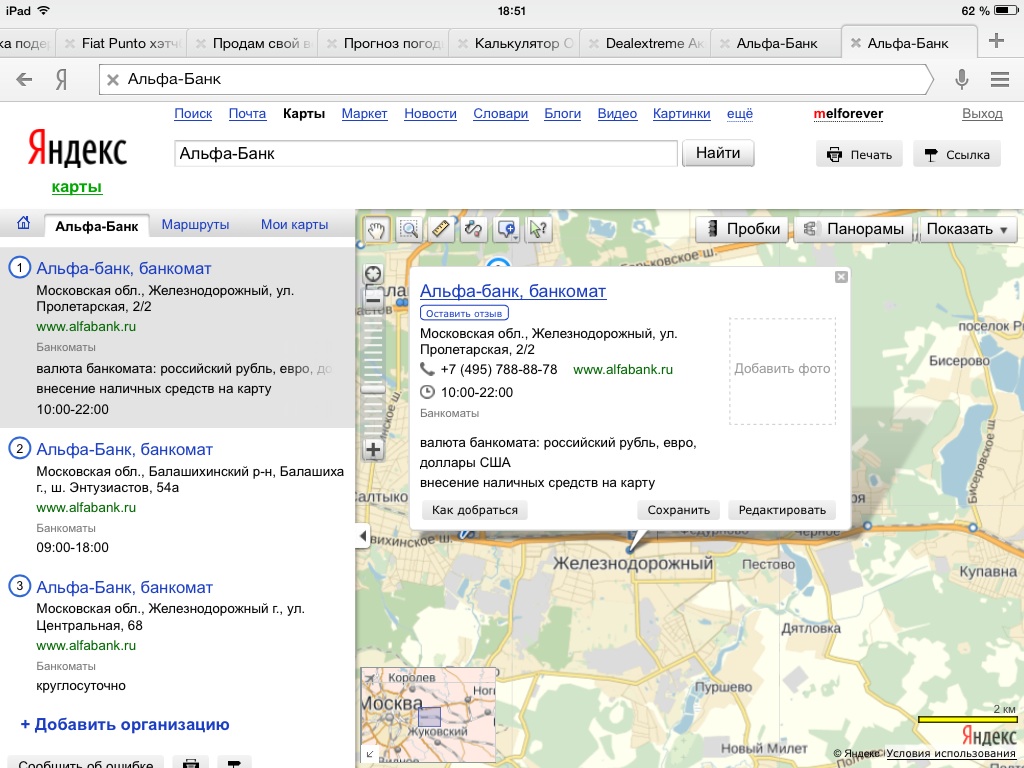Open the Словари service link
The image size is (1024, 768).
(x=500, y=114)
